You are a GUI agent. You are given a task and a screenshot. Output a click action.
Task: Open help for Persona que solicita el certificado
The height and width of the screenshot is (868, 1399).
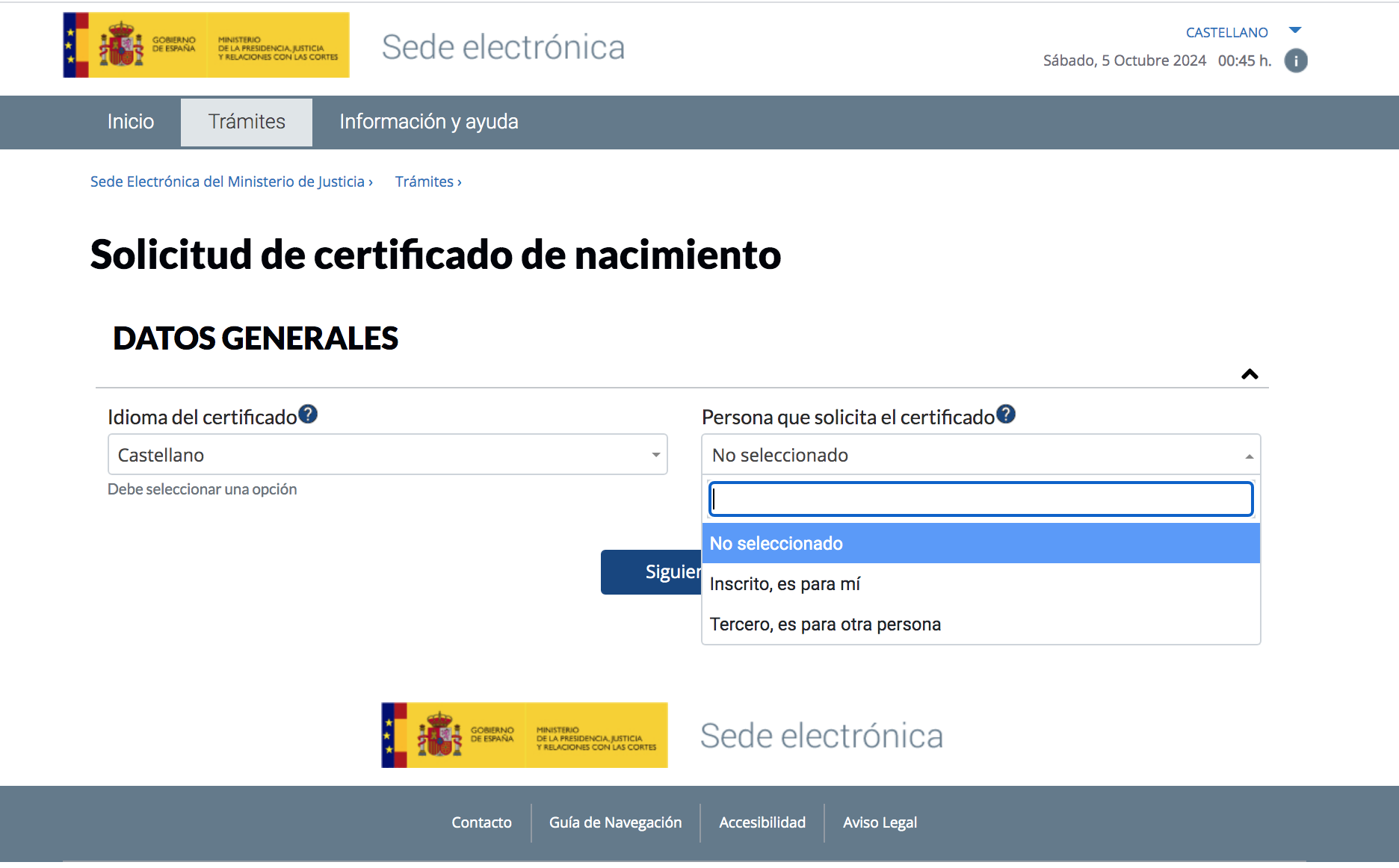1006,413
